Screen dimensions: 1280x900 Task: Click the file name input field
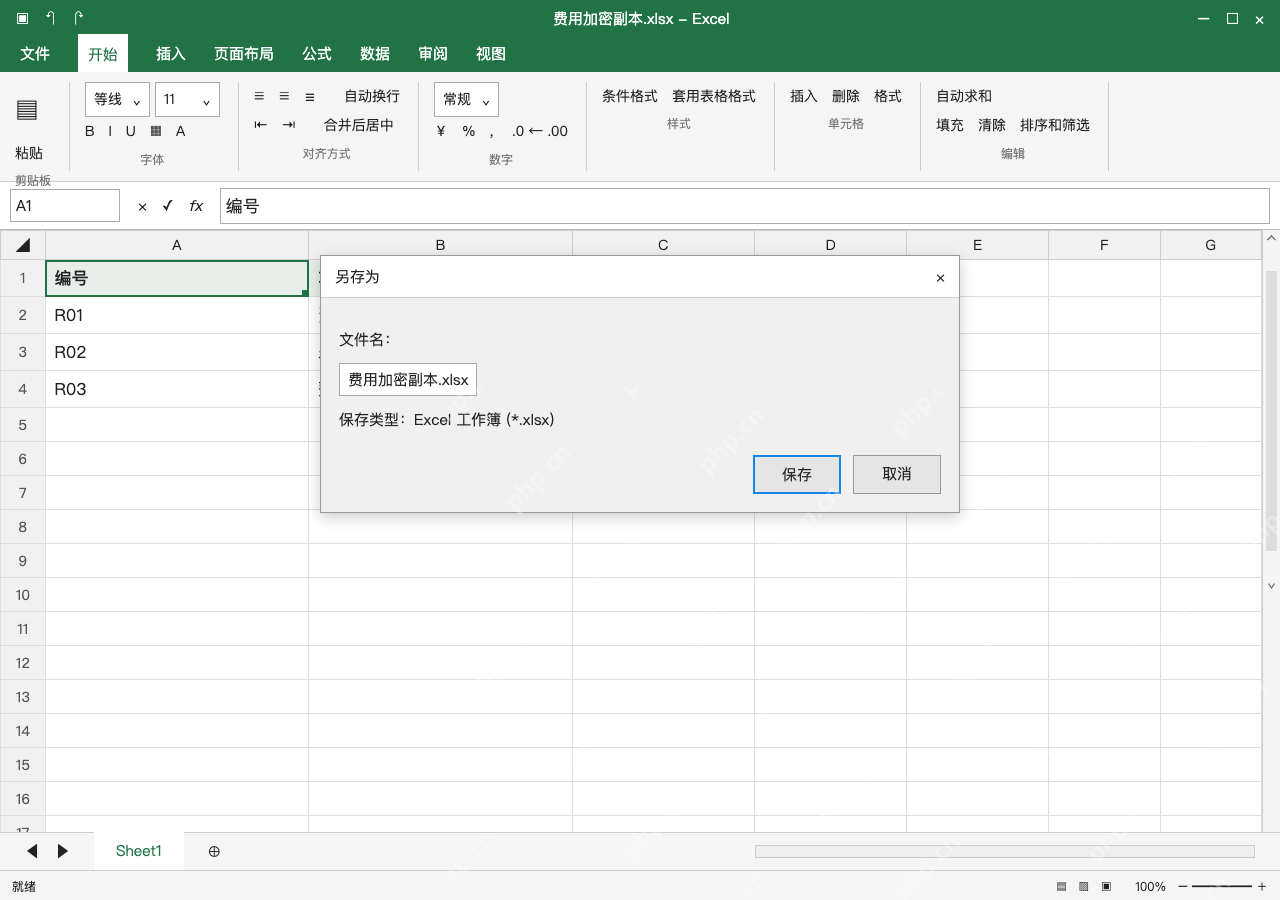click(408, 380)
